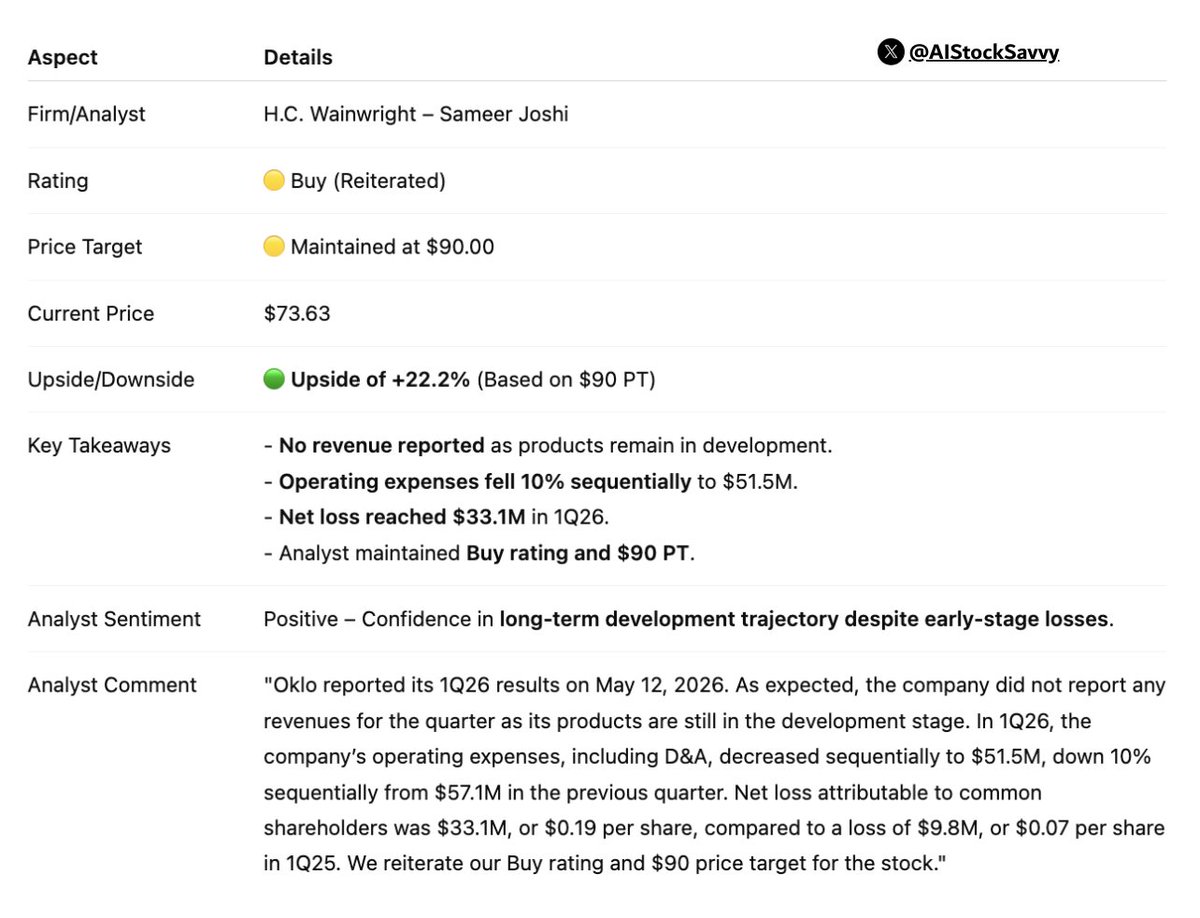
Task: Click the 'Current Price' row label
Action: coord(91,314)
